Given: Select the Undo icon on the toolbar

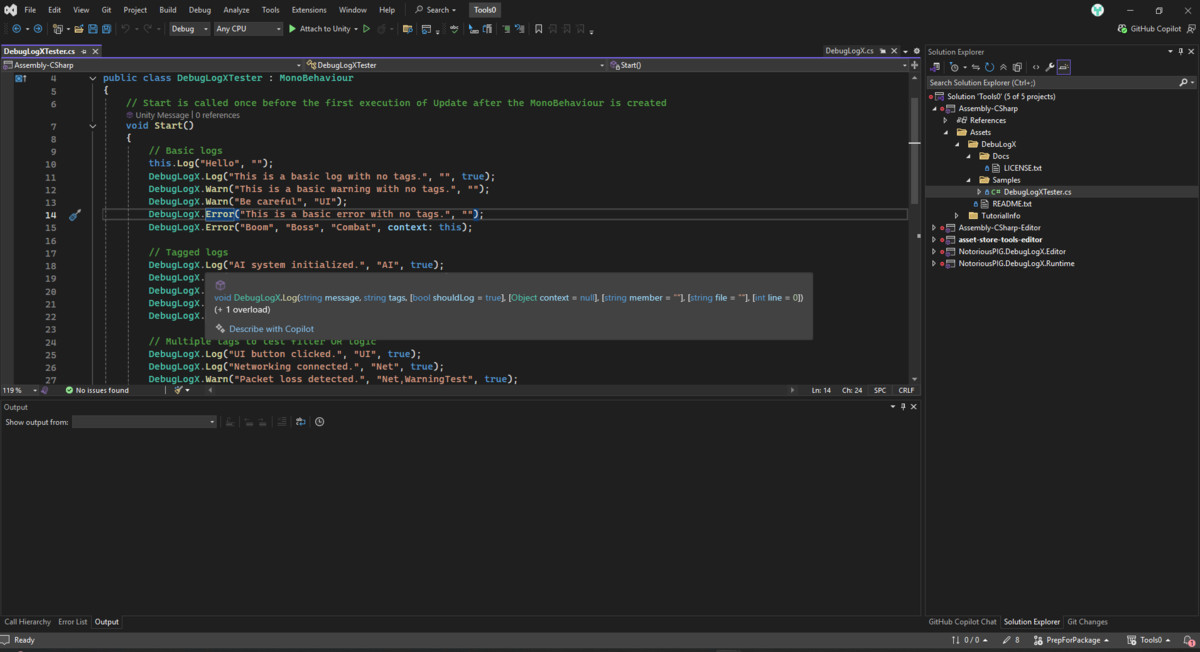Looking at the screenshot, I should coord(125,28).
